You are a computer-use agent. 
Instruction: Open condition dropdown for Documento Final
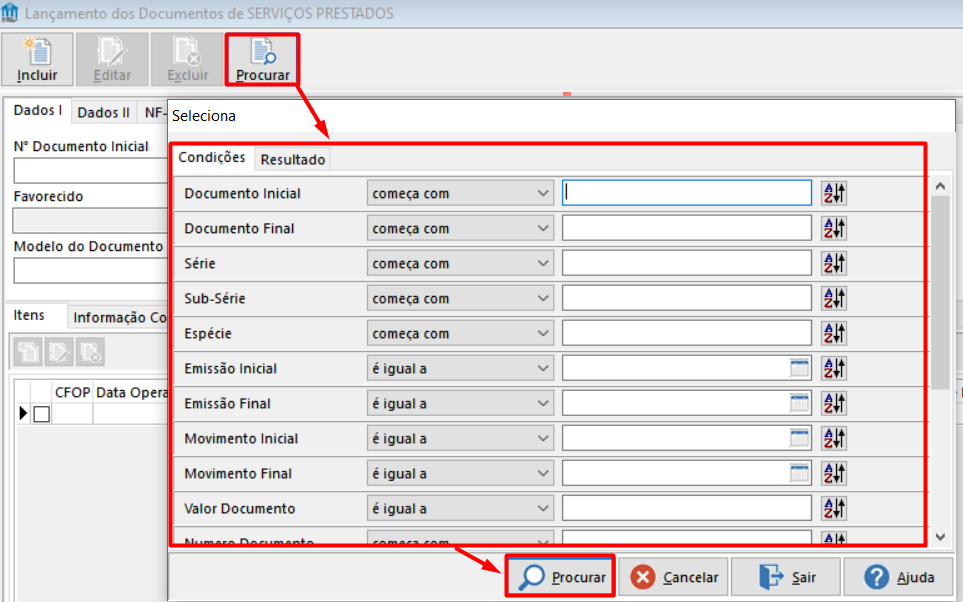point(460,229)
